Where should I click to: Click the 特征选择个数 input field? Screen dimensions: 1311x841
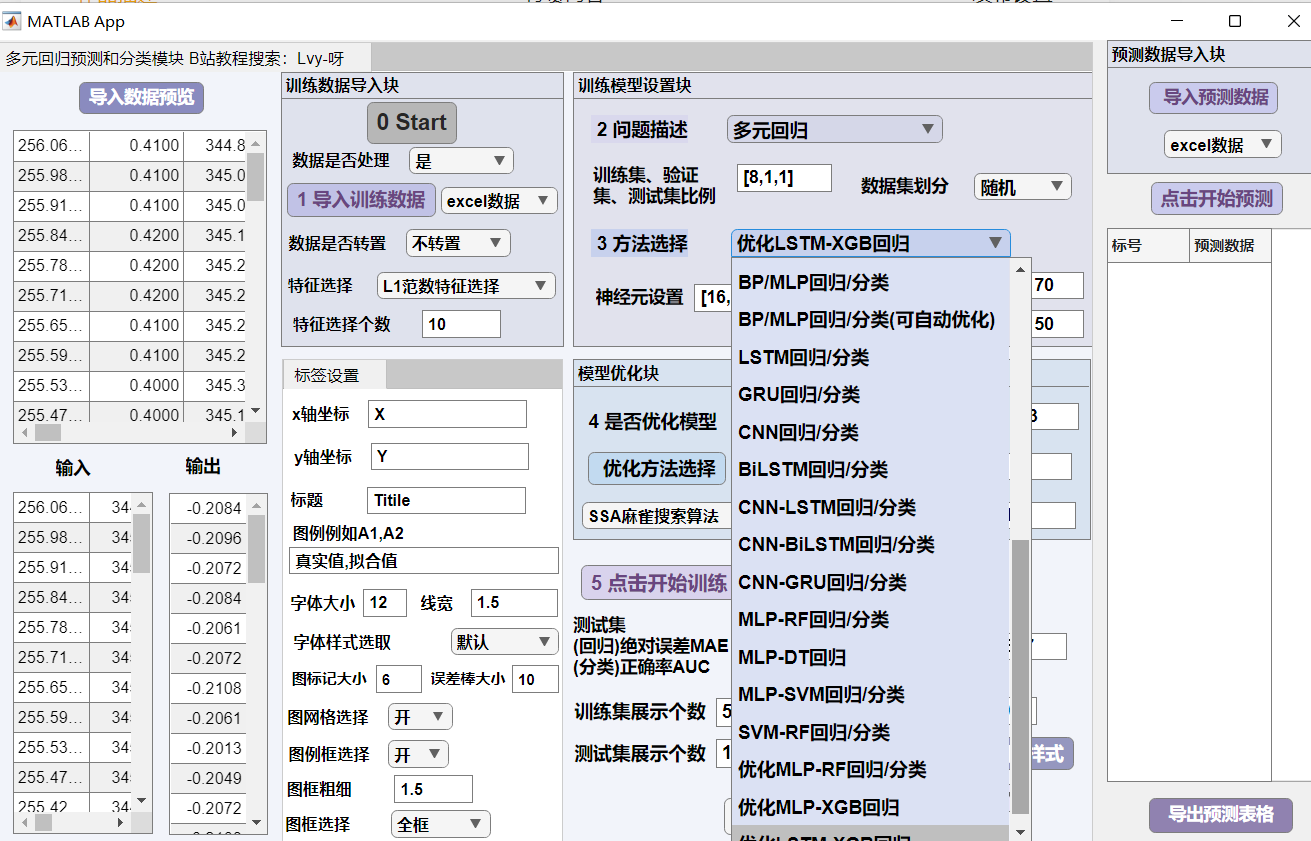click(x=461, y=324)
